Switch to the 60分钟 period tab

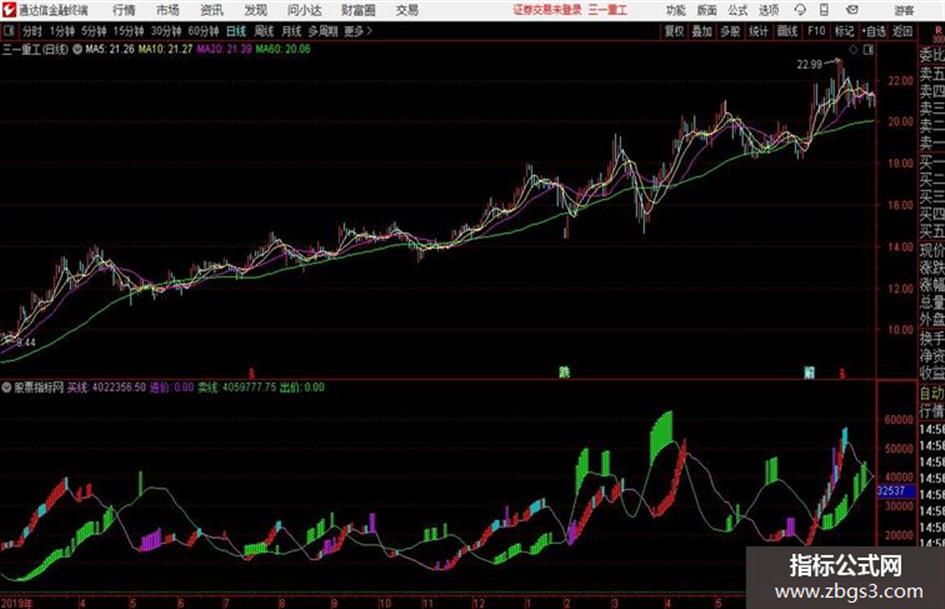point(204,31)
